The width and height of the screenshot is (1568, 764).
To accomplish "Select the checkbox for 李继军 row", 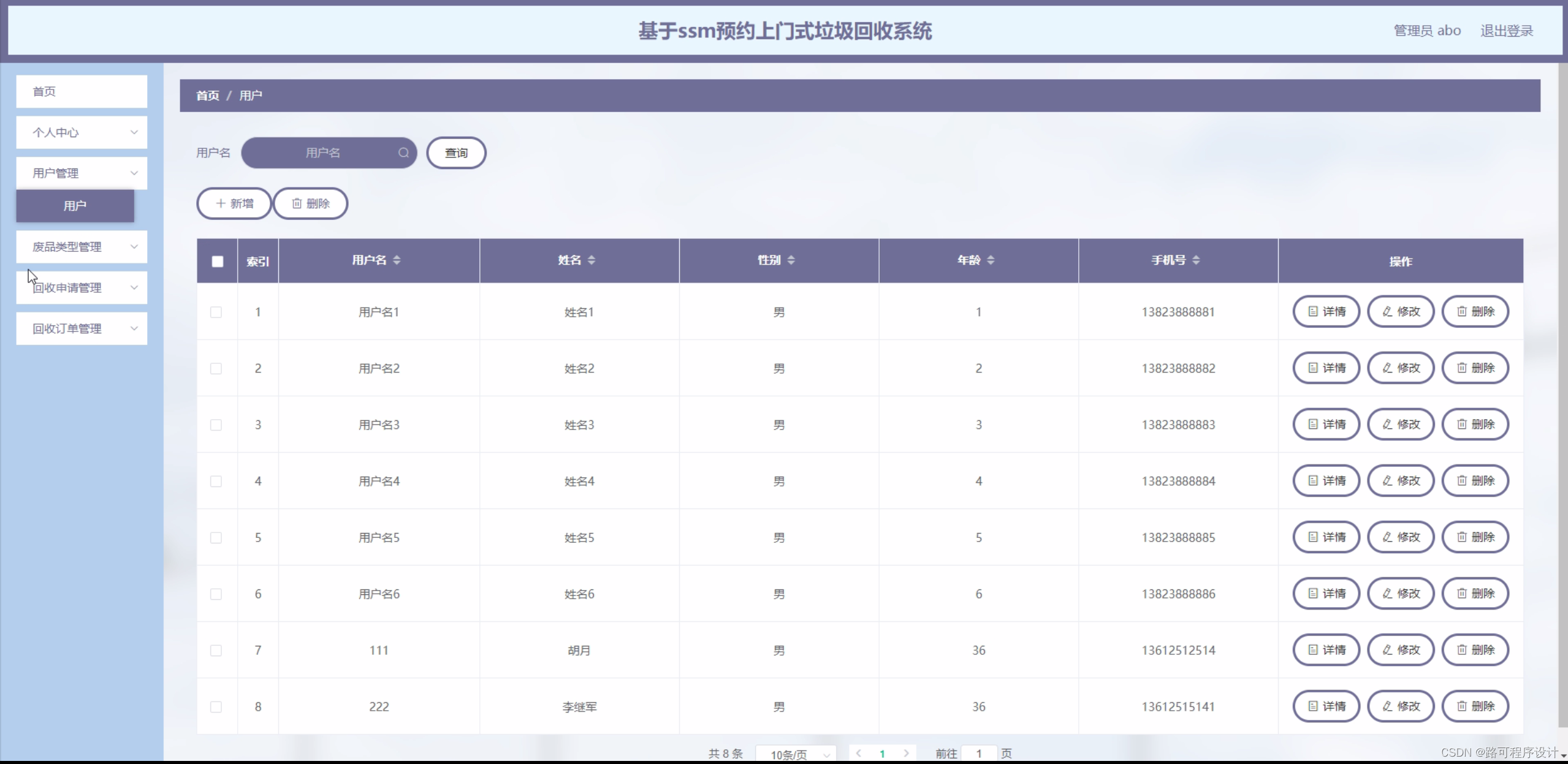I will 216,707.
